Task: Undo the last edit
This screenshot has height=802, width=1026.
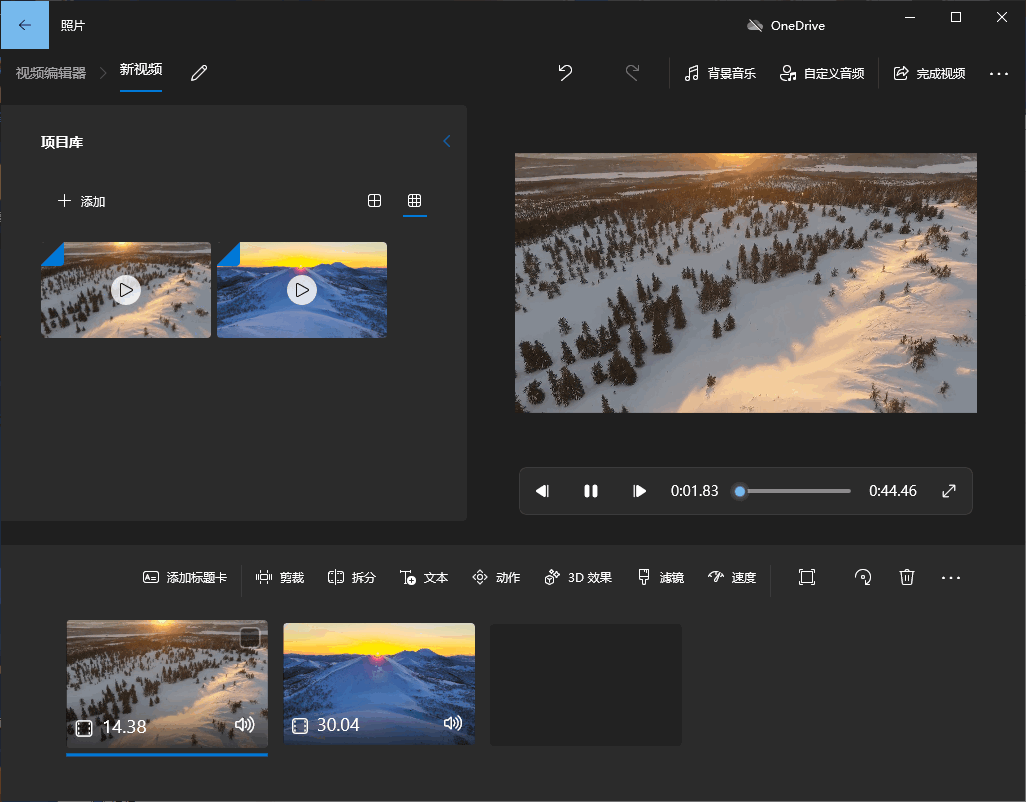Action: click(x=565, y=73)
